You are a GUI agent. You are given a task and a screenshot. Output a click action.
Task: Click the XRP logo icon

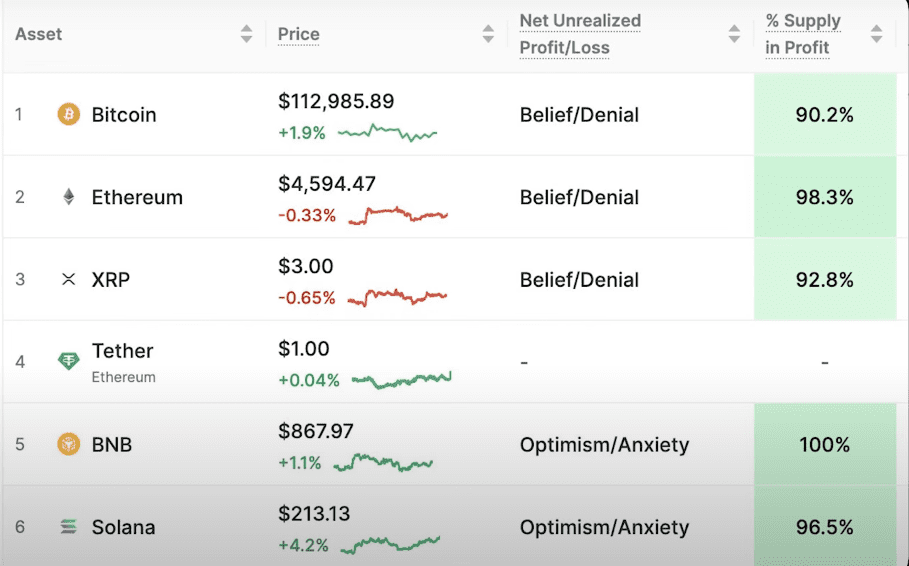68,279
